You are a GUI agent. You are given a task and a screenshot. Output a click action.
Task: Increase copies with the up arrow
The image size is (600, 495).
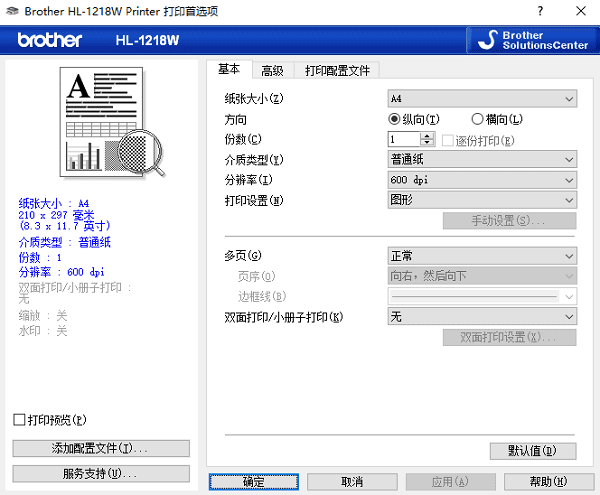[x=428, y=136]
